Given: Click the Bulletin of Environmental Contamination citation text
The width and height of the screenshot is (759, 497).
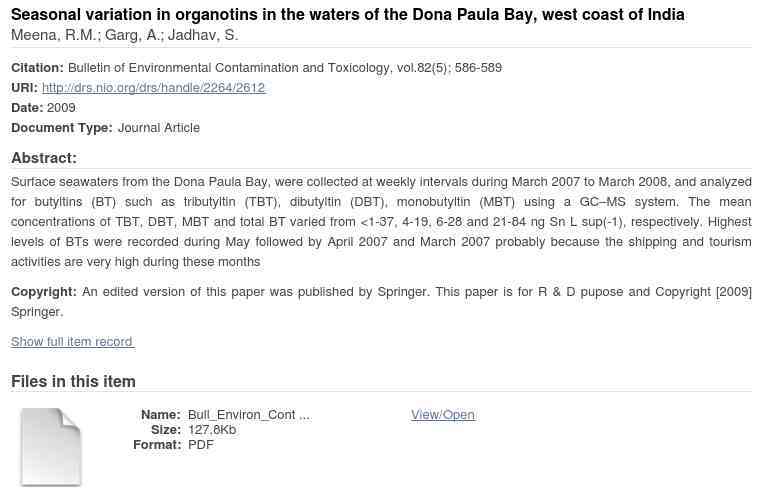Looking at the screenshot, I should (x=285, y=67).
